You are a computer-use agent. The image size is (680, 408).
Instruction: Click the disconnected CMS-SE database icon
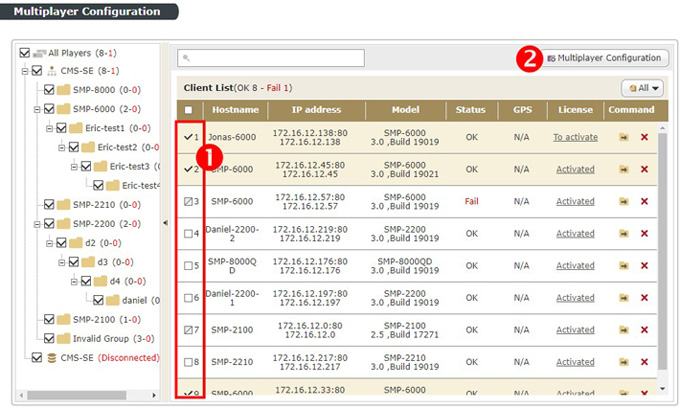52,358
